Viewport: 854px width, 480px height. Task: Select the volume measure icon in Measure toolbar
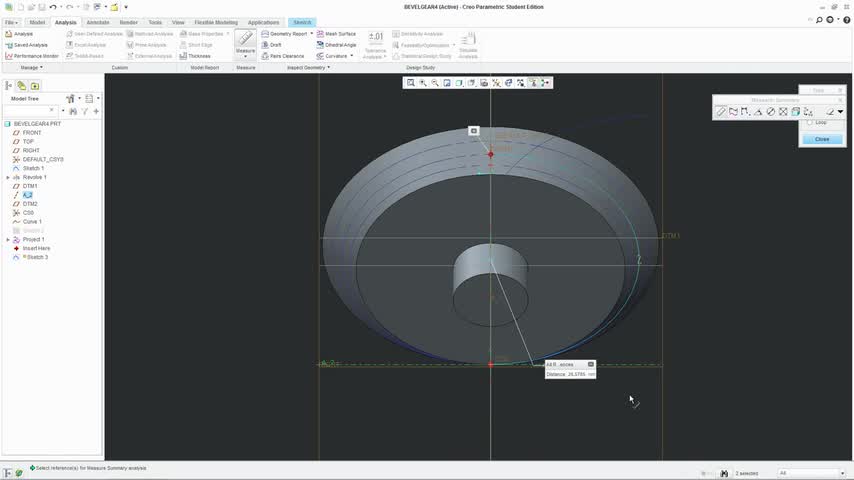(795, 112)
